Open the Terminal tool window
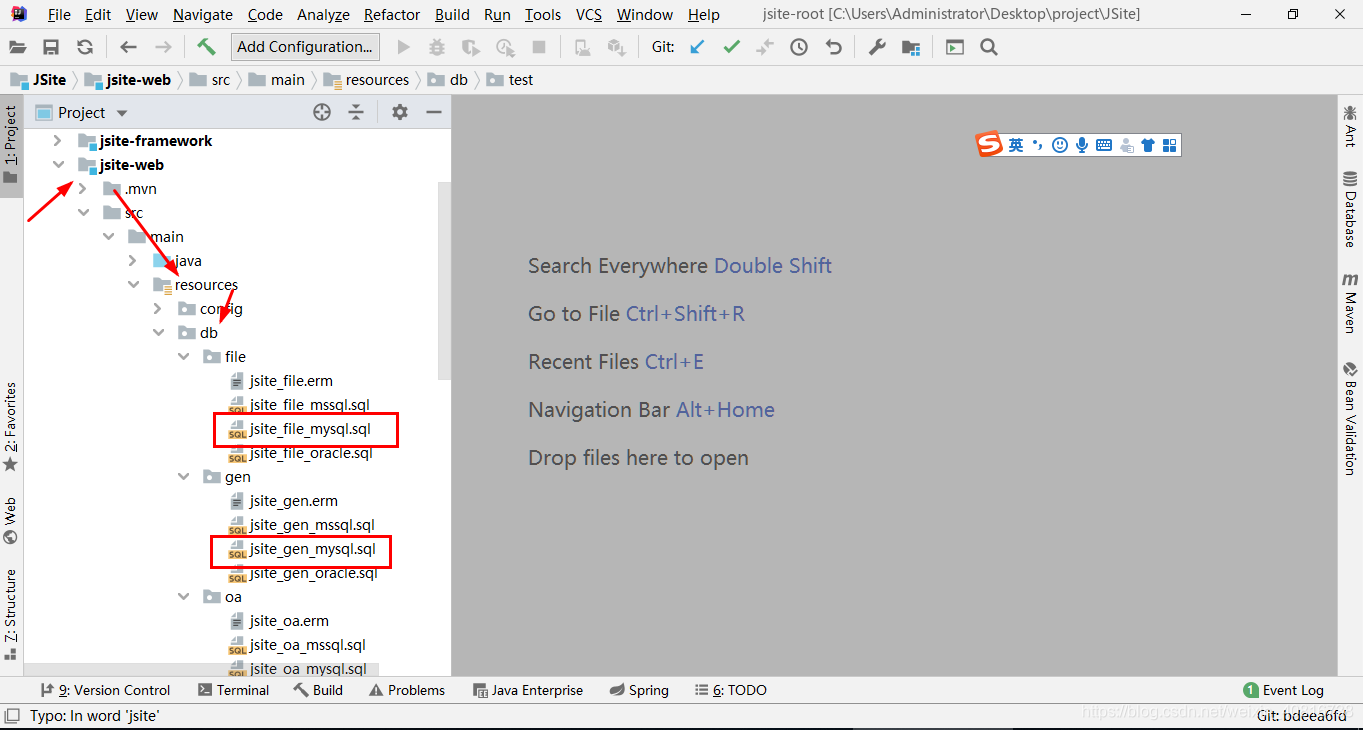This screenshot has width=1363, height=730. point(233,690)
